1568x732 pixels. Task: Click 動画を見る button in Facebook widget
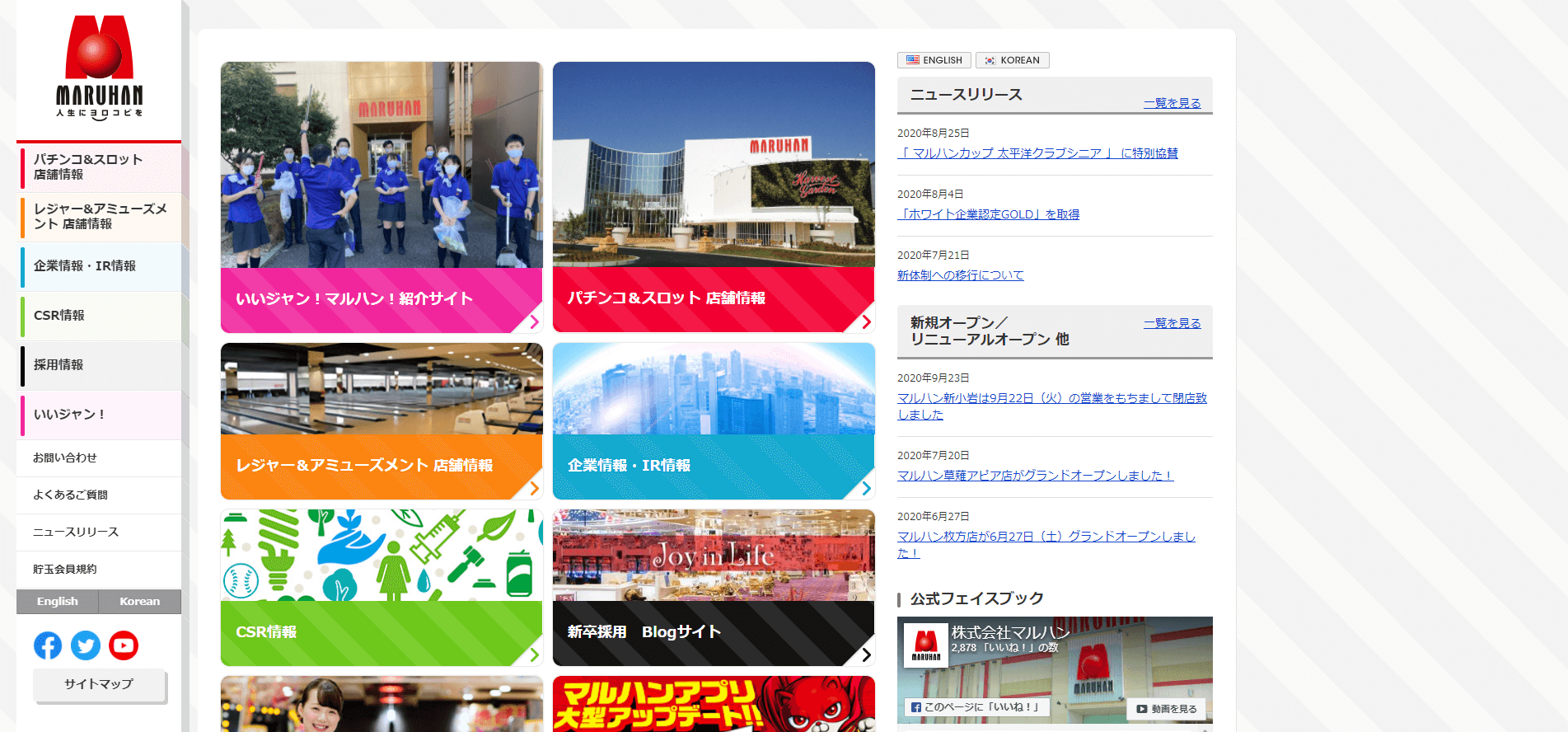pos(1166,709)
